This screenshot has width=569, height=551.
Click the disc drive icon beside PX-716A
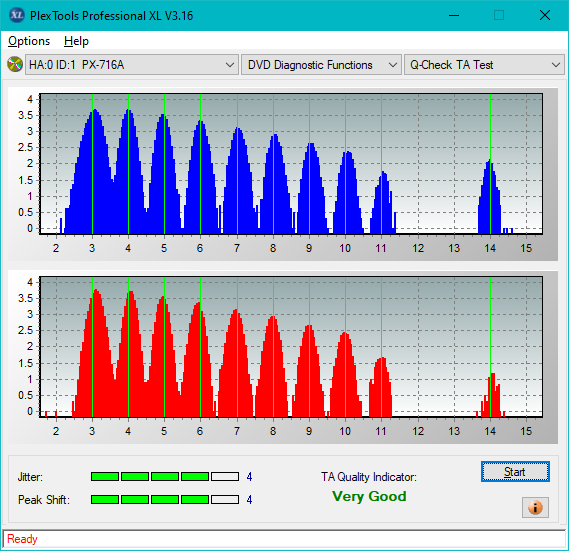pos(15,65)
